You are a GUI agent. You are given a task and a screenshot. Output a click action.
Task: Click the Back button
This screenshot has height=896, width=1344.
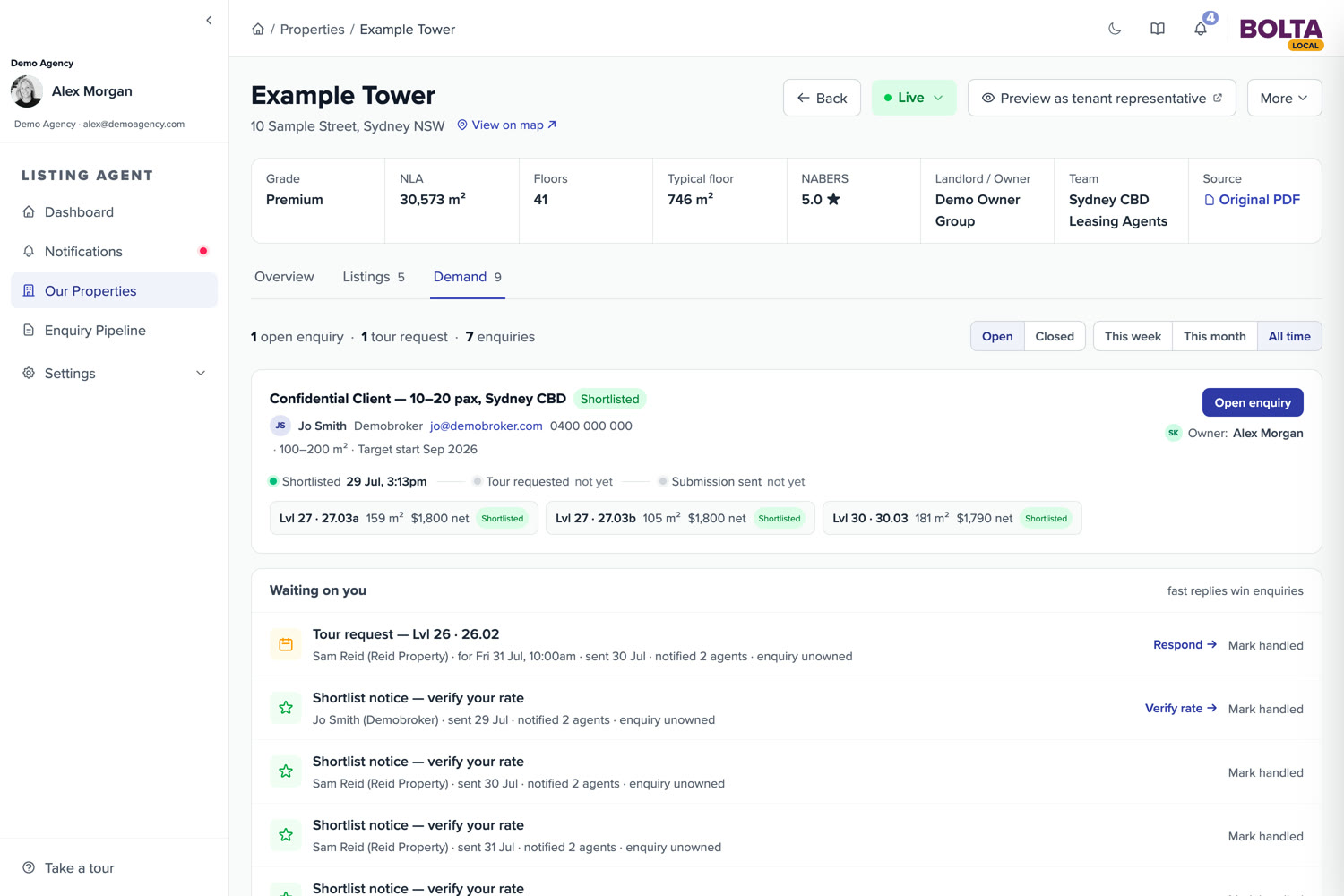(822, 98)
